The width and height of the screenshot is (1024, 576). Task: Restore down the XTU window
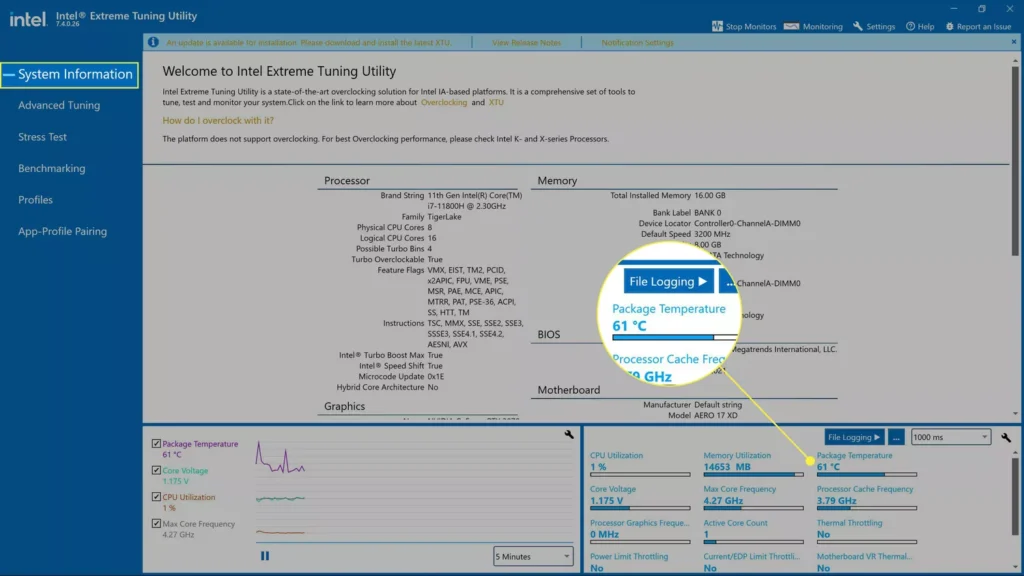(x=982, y=8)
